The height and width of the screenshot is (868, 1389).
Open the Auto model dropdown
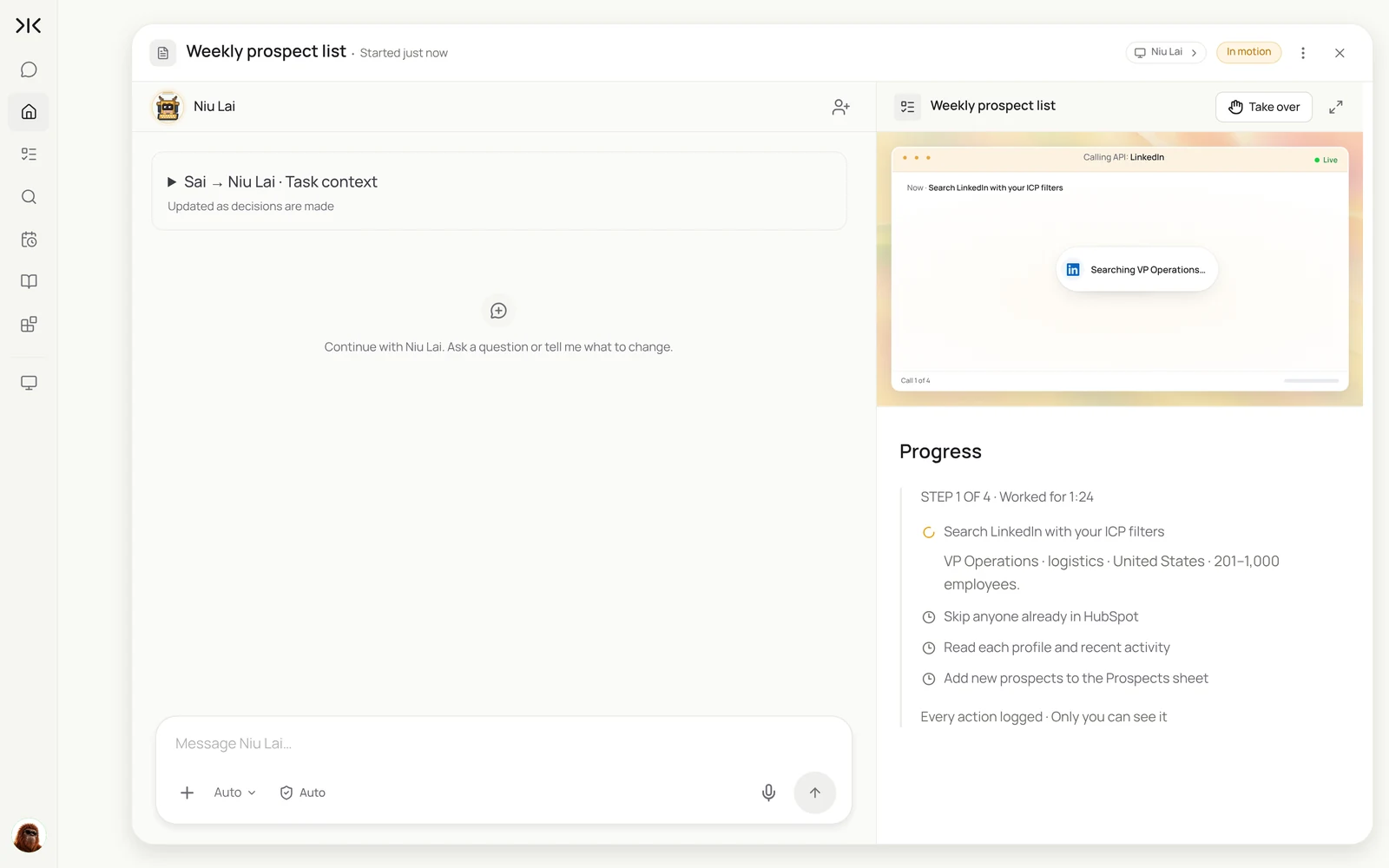[234, 792]
